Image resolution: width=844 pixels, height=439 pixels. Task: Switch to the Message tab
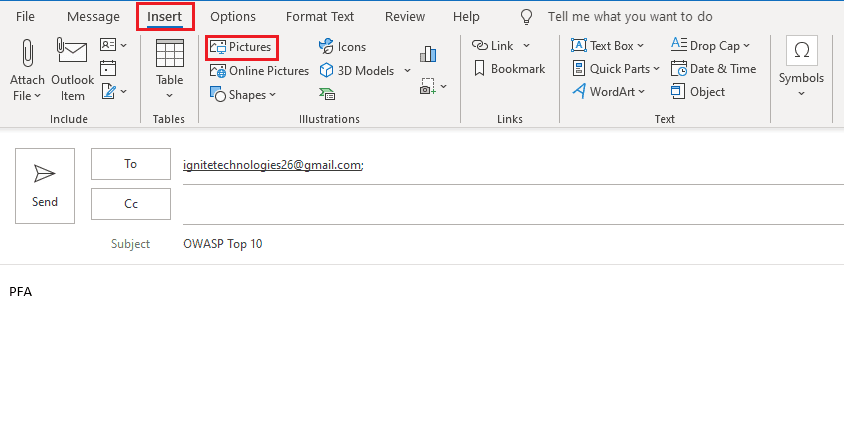(93, 17)
